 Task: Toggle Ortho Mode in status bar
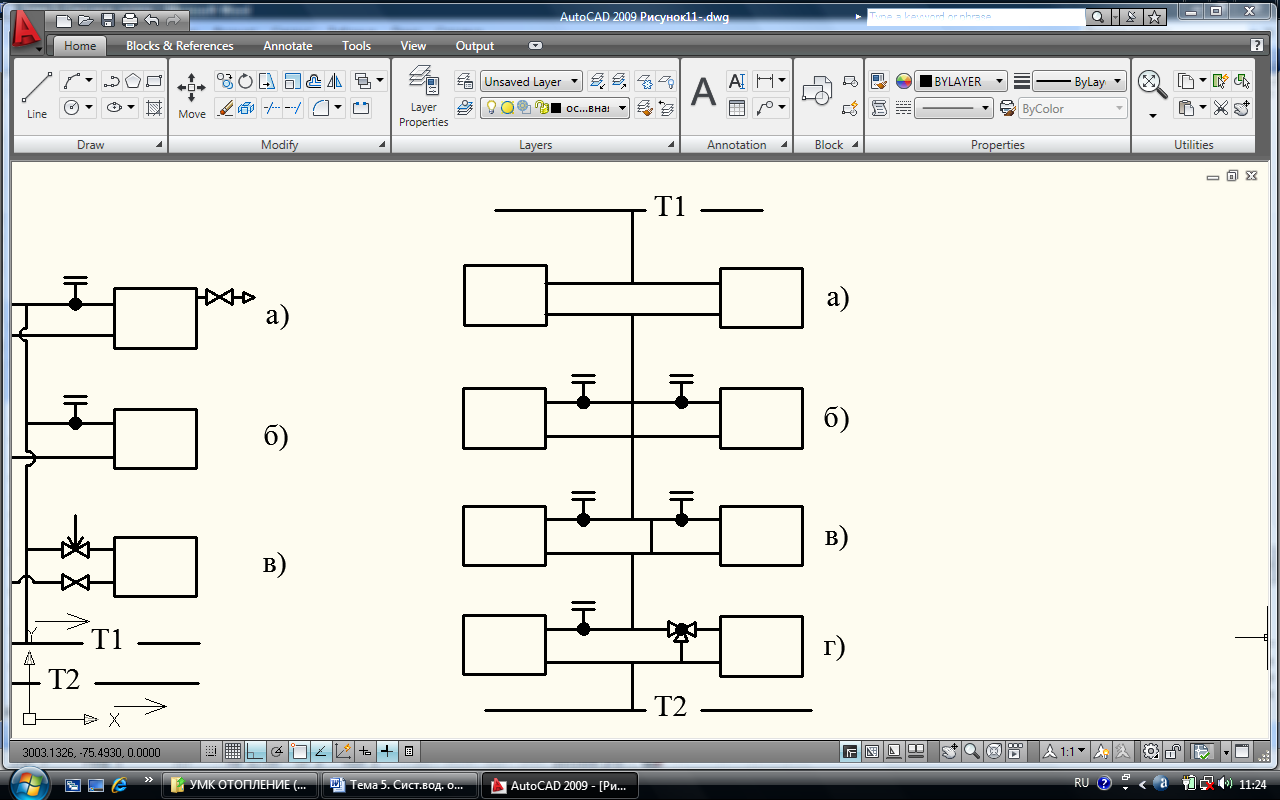(255, 751)
